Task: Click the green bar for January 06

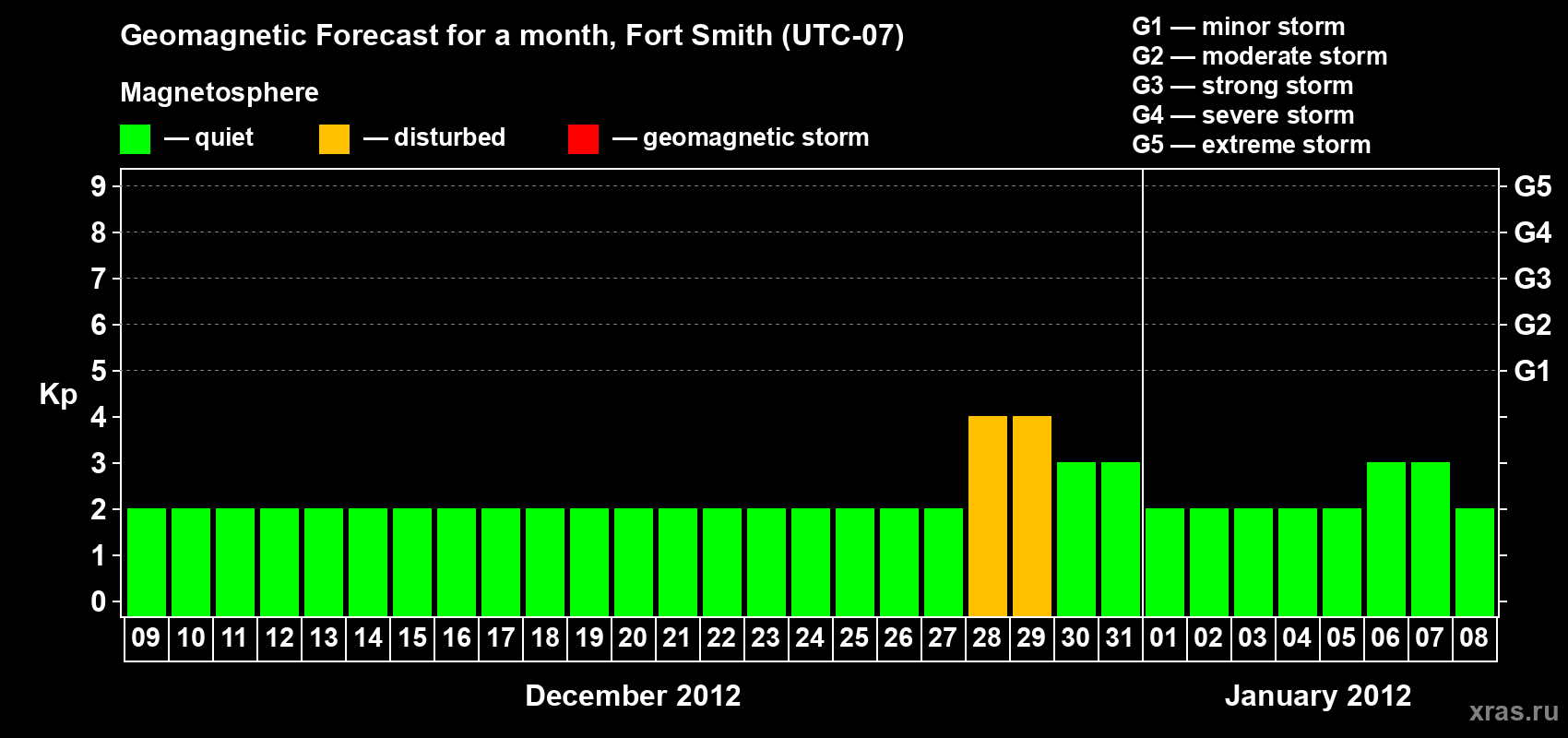Action: [x=1386, y=539]
